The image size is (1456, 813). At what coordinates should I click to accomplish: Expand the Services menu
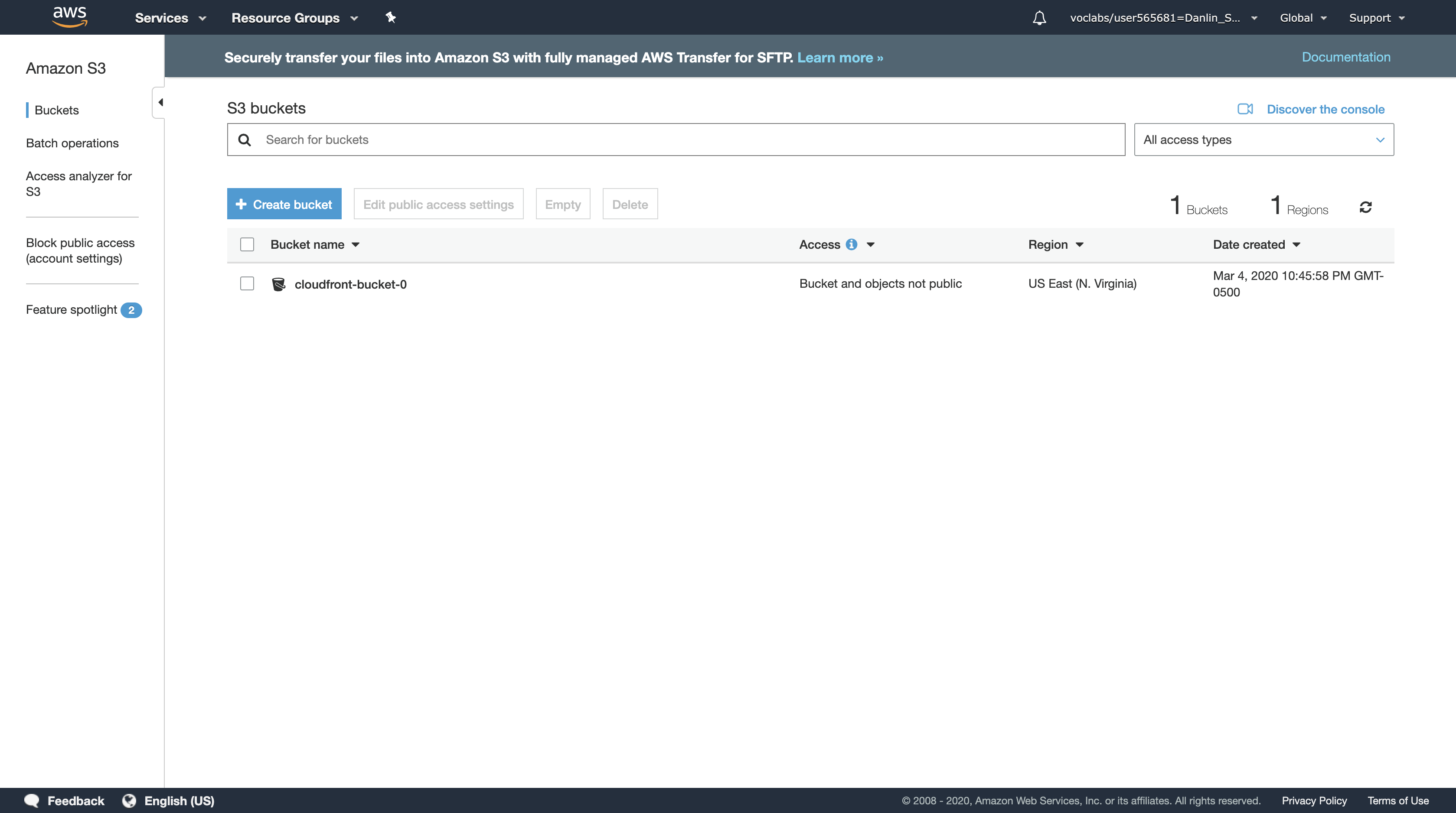(170, 18)
